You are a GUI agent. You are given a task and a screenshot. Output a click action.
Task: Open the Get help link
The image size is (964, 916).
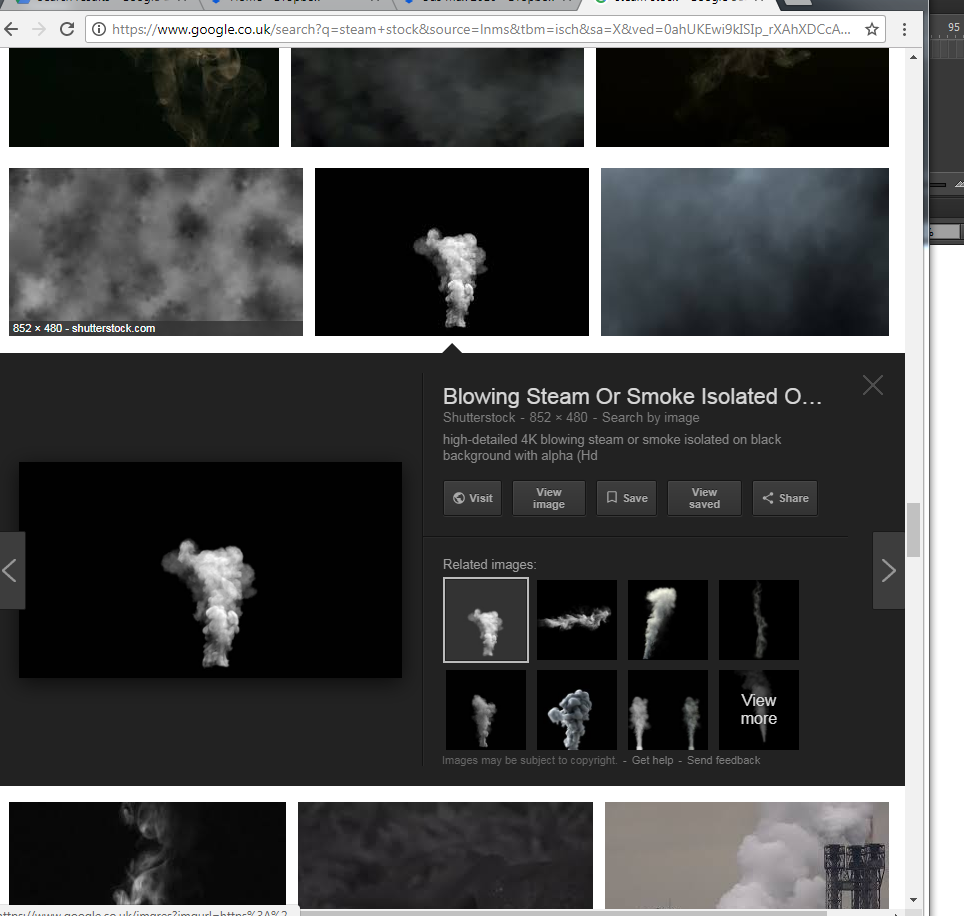tap(652, 761)
